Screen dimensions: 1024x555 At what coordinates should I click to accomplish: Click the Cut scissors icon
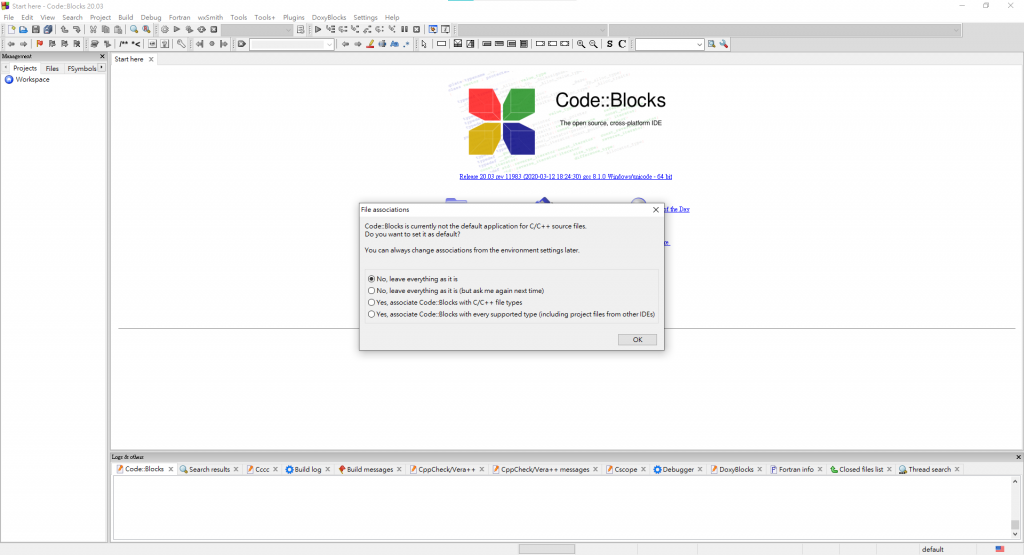(x=93, y=29)
